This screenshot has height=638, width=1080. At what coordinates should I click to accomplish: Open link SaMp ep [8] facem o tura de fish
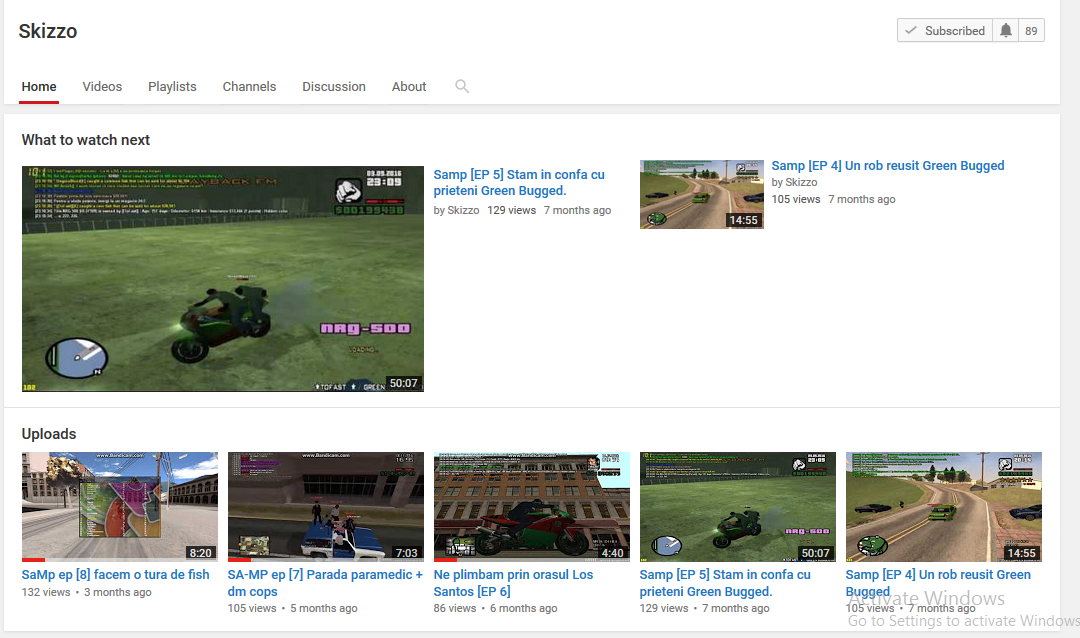[x=116, y=575]
